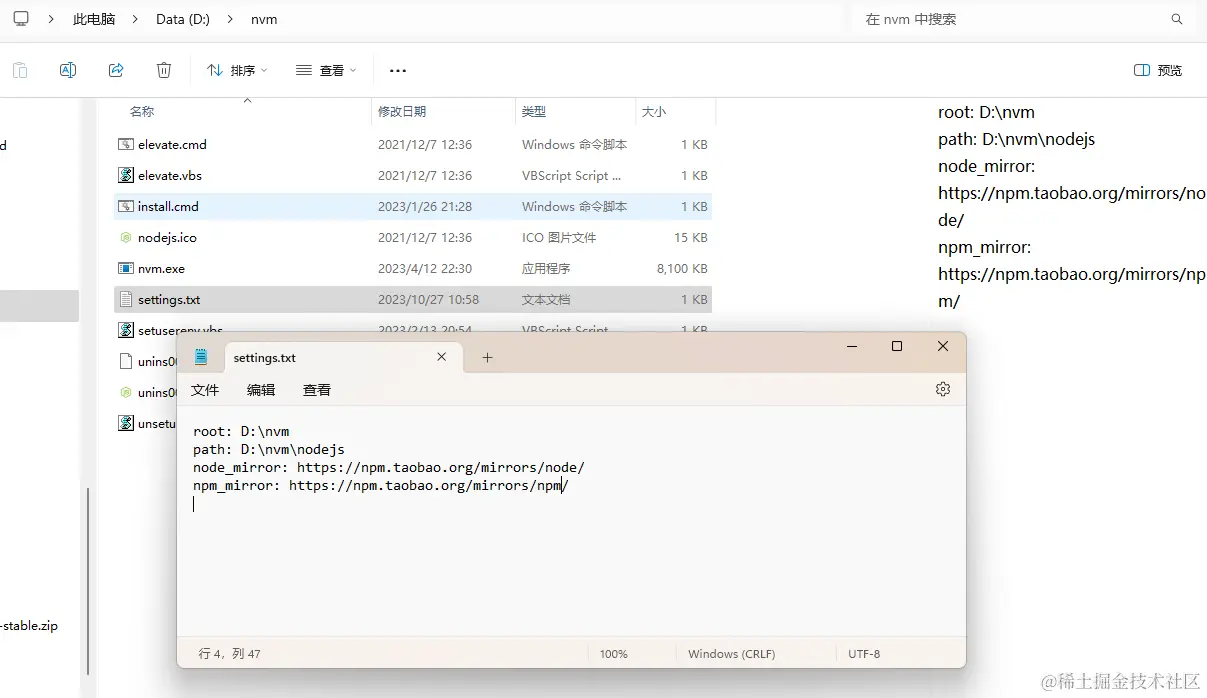Expand breadcrumb chevron before 此电脑
This screenshot has width=1207, height=698.
tap(52, 19)
